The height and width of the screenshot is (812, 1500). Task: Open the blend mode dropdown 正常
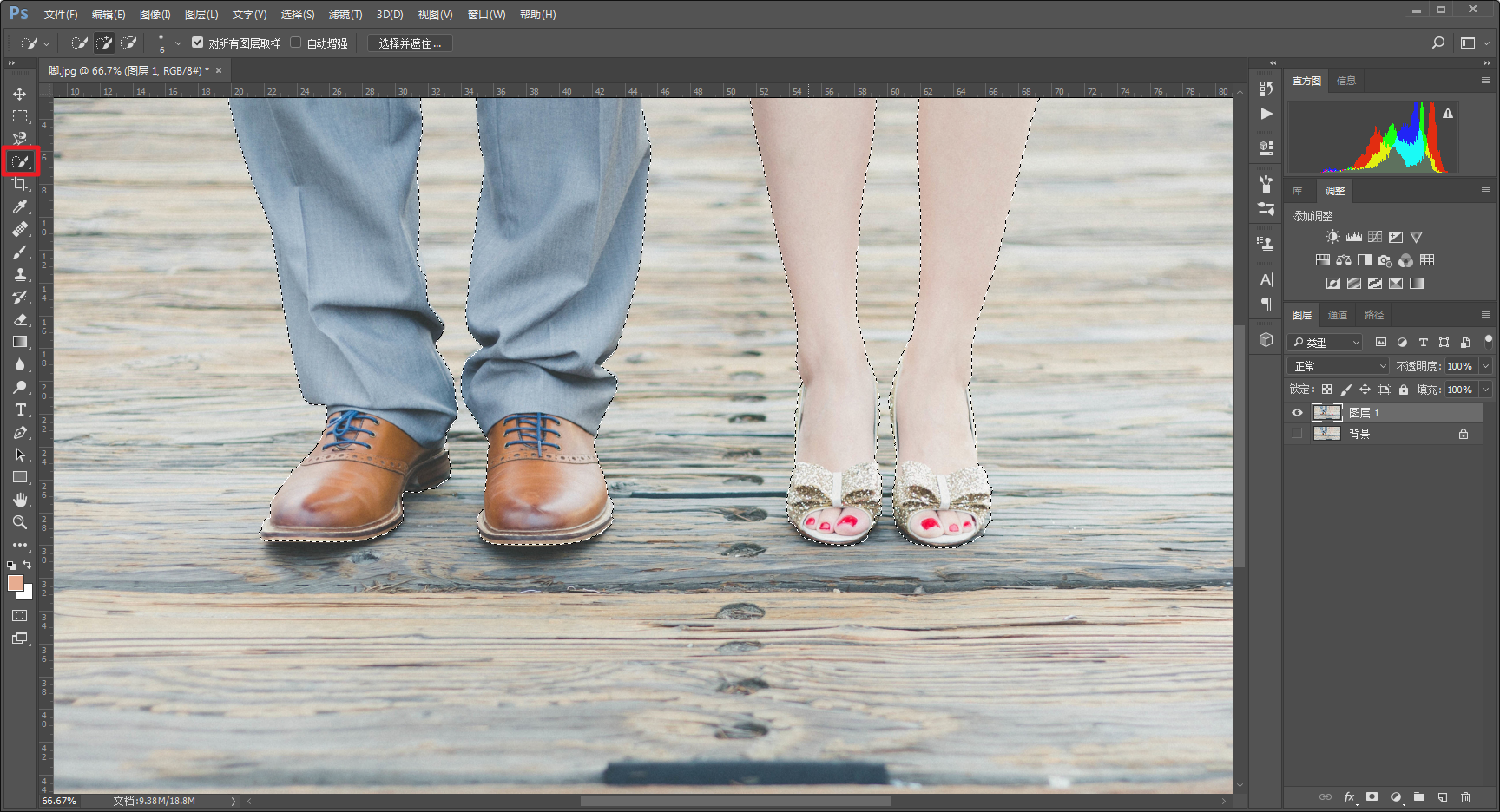[1339, 366]
